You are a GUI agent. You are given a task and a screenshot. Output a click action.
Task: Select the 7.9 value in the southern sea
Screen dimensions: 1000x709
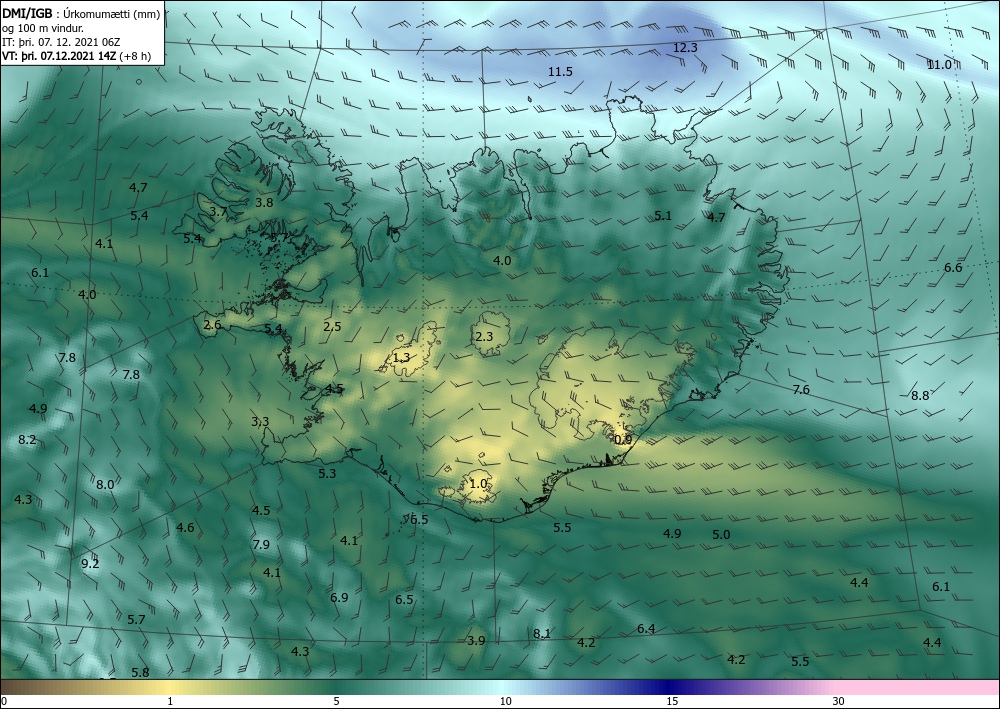pyautogui.click(x=261, y=545)
